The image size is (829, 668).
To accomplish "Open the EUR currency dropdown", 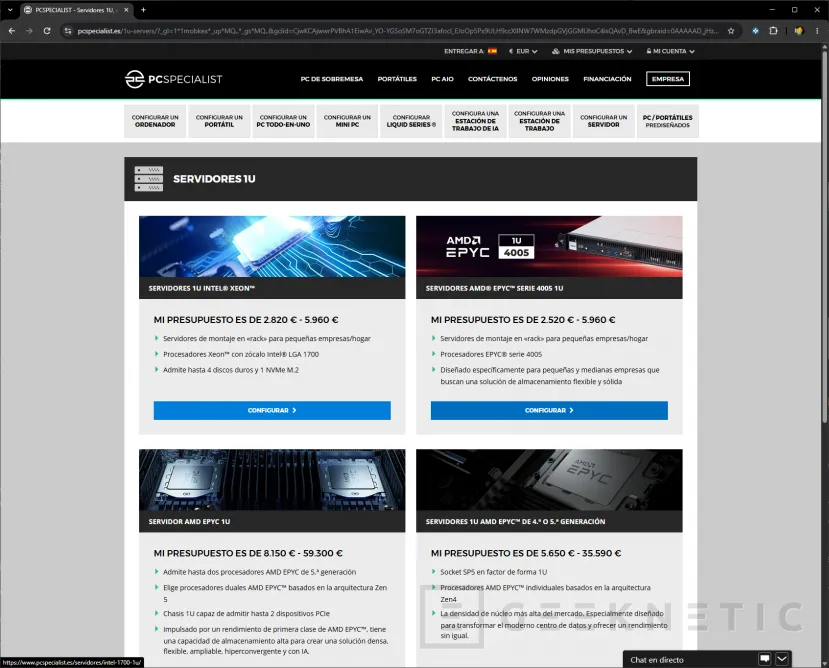I will pyautogui.click(x=523, y=51).
